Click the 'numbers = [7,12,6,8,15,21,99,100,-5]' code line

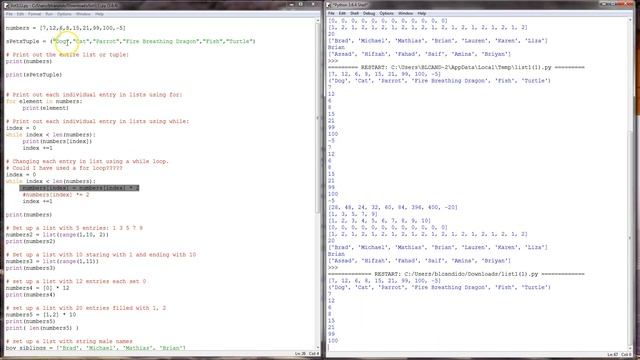coord(66,28)
